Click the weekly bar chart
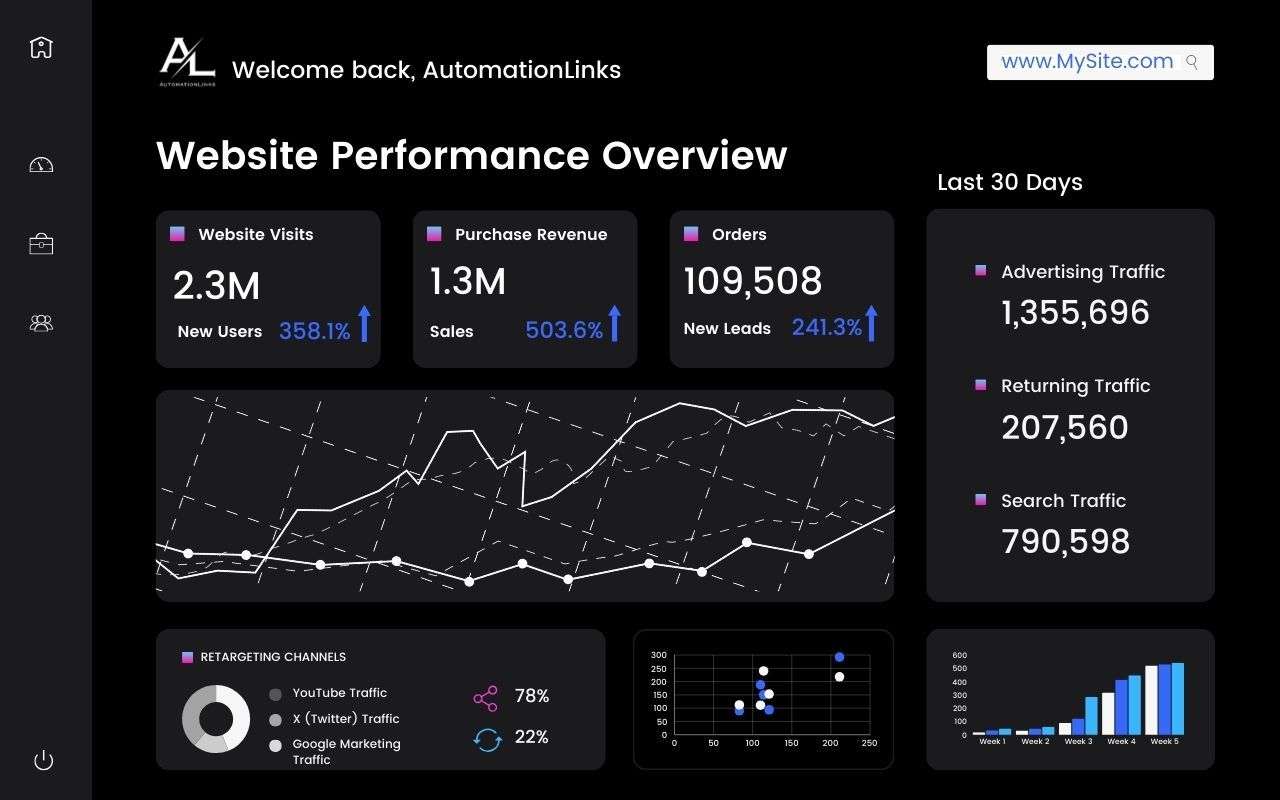 [x=1070, y=699]
